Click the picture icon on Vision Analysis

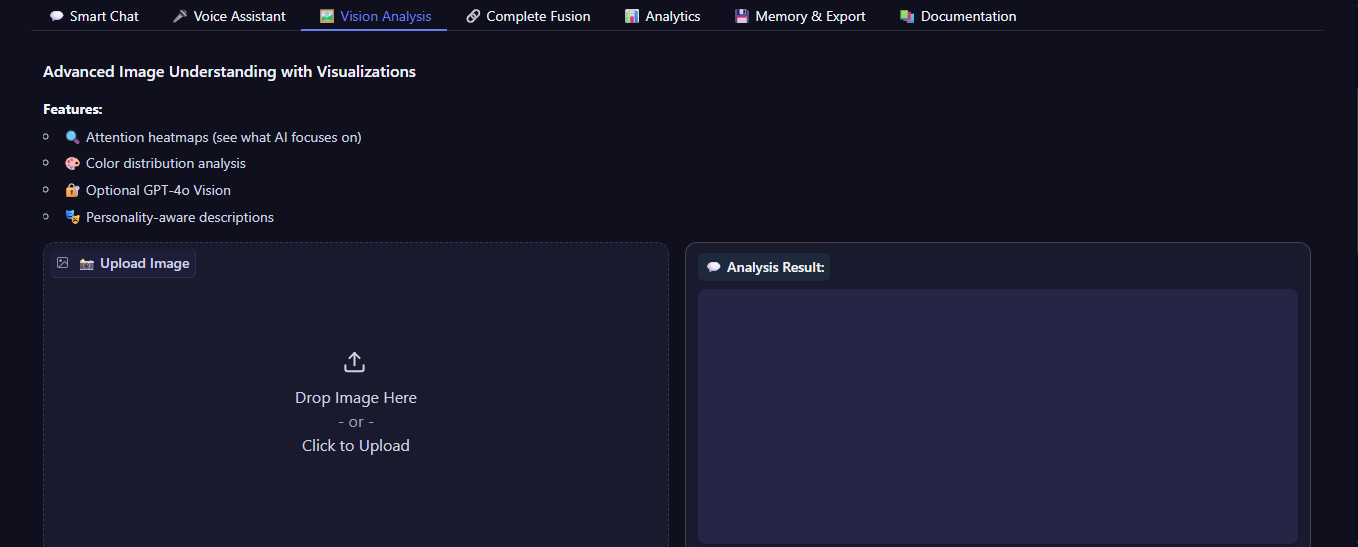coord(326,16)
